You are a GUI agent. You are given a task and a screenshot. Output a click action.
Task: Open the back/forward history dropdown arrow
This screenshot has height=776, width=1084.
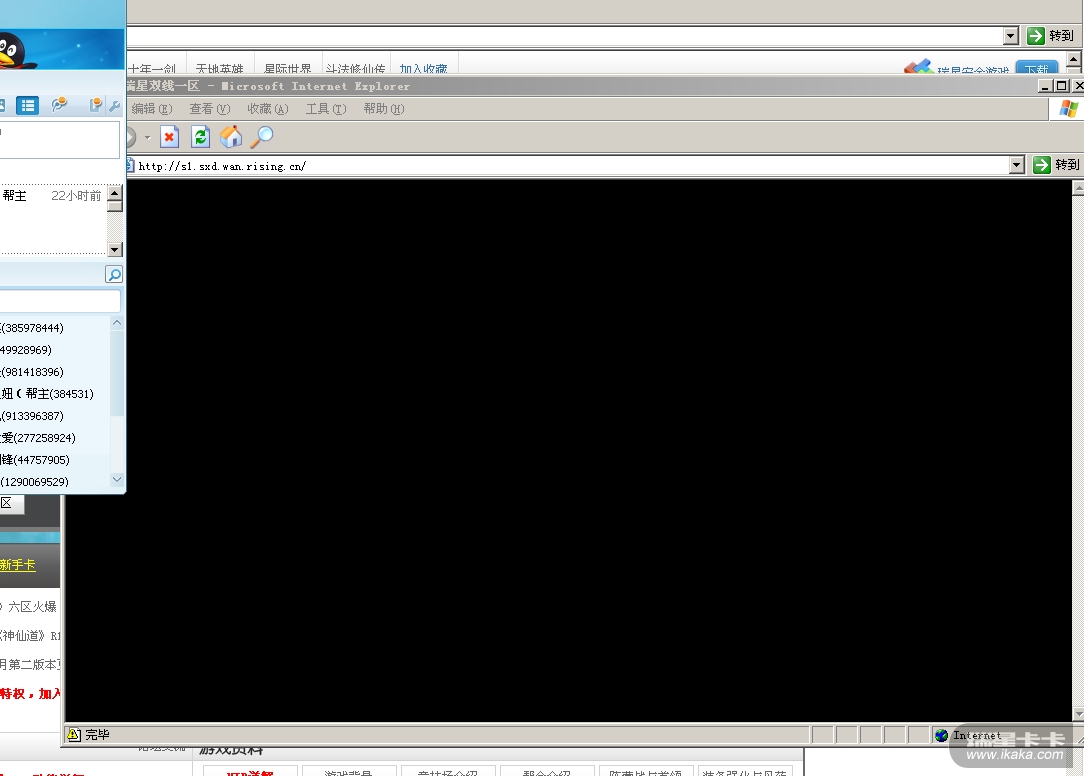[147, 138]
